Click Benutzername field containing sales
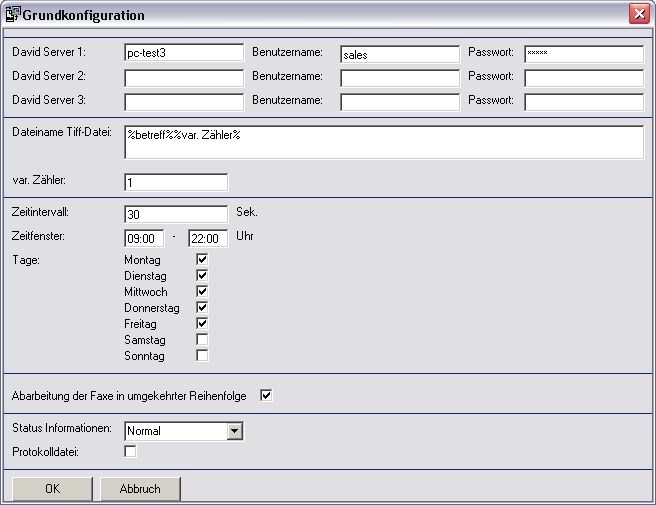 (x=400, y=54)
